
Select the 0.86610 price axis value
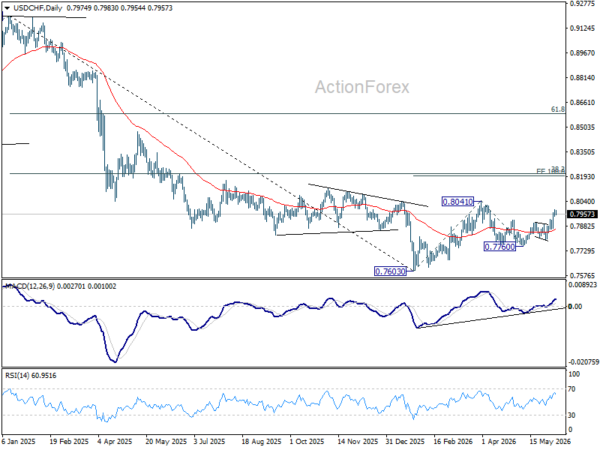tap(582, 103)
